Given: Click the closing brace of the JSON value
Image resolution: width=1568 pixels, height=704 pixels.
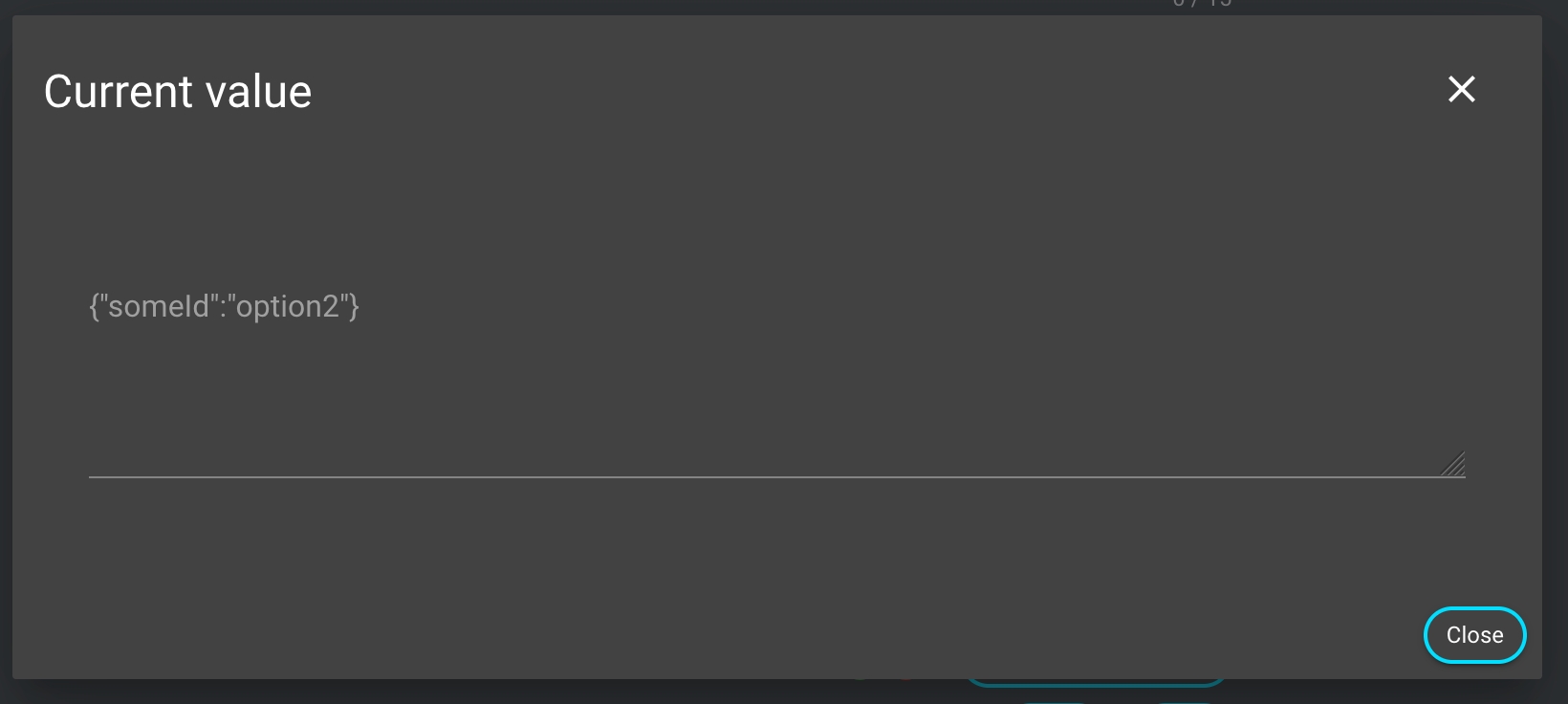Looking at the screenshot, I should tap(354, 307).
